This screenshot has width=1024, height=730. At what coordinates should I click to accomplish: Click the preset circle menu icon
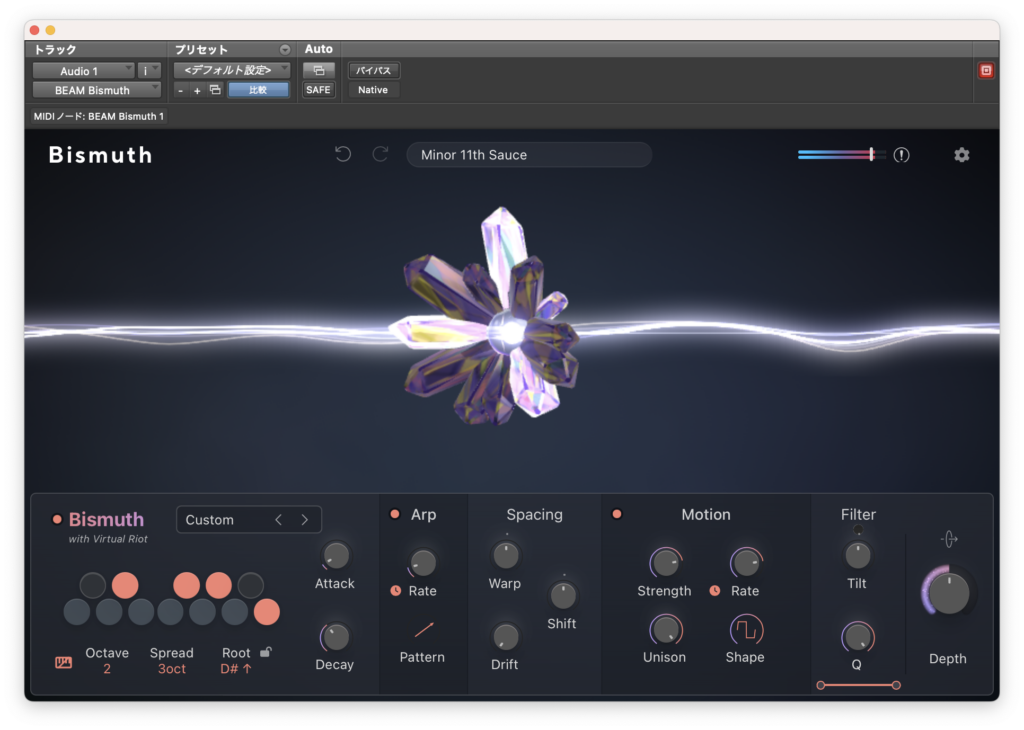285,50
